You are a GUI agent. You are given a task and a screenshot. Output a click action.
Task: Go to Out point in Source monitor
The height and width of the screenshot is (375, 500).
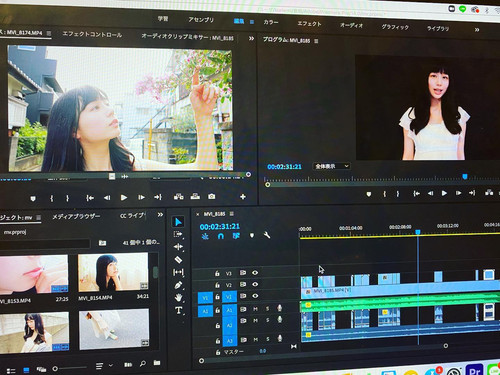pos(158,197)
